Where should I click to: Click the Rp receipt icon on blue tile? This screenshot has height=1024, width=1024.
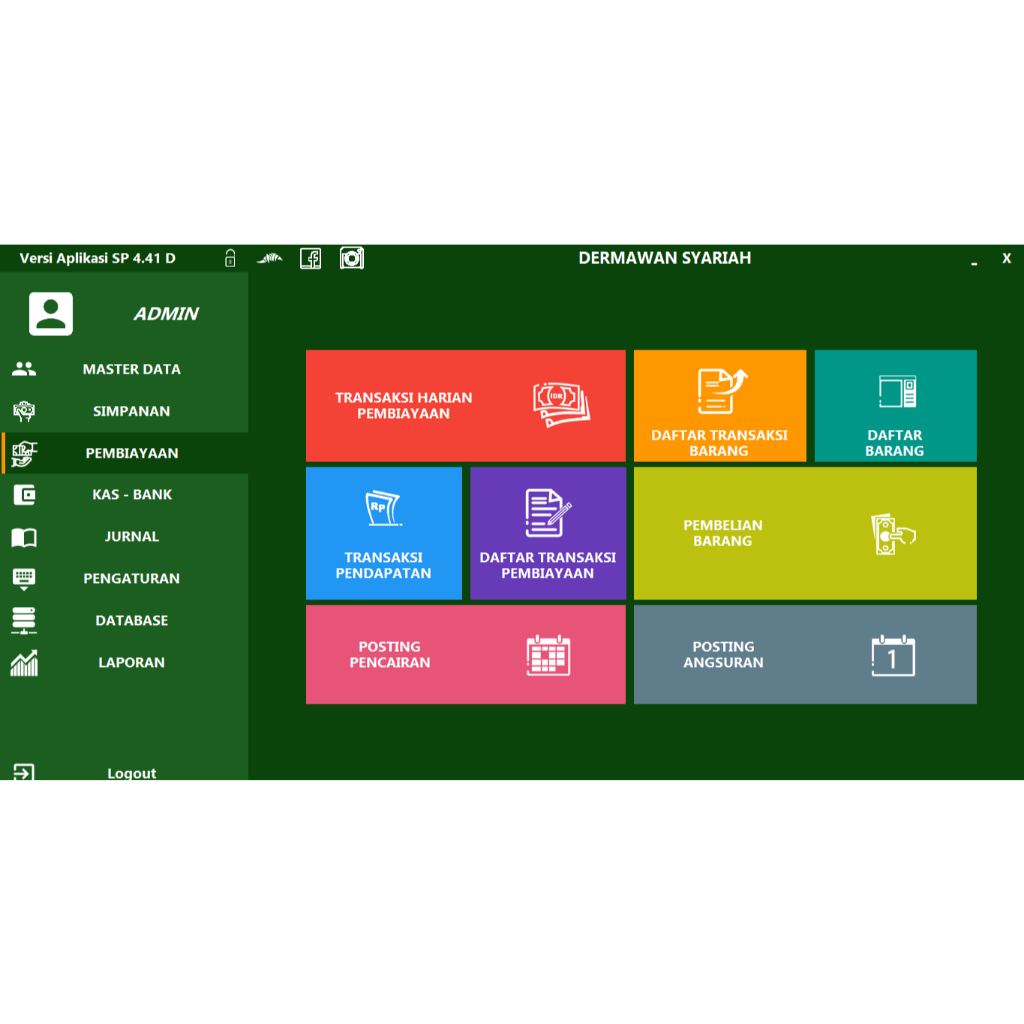pyautogui.click(x=383, y=508)
